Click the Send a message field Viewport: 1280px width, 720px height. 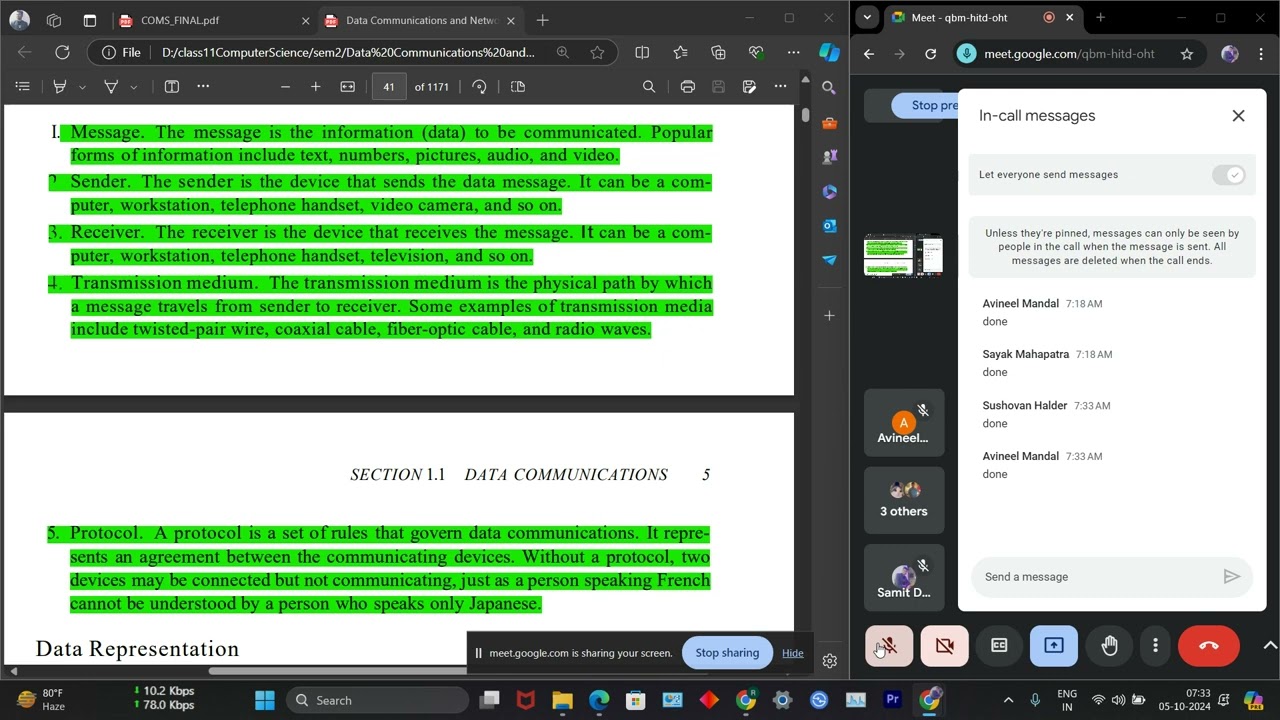click(x=1095, y=577)
